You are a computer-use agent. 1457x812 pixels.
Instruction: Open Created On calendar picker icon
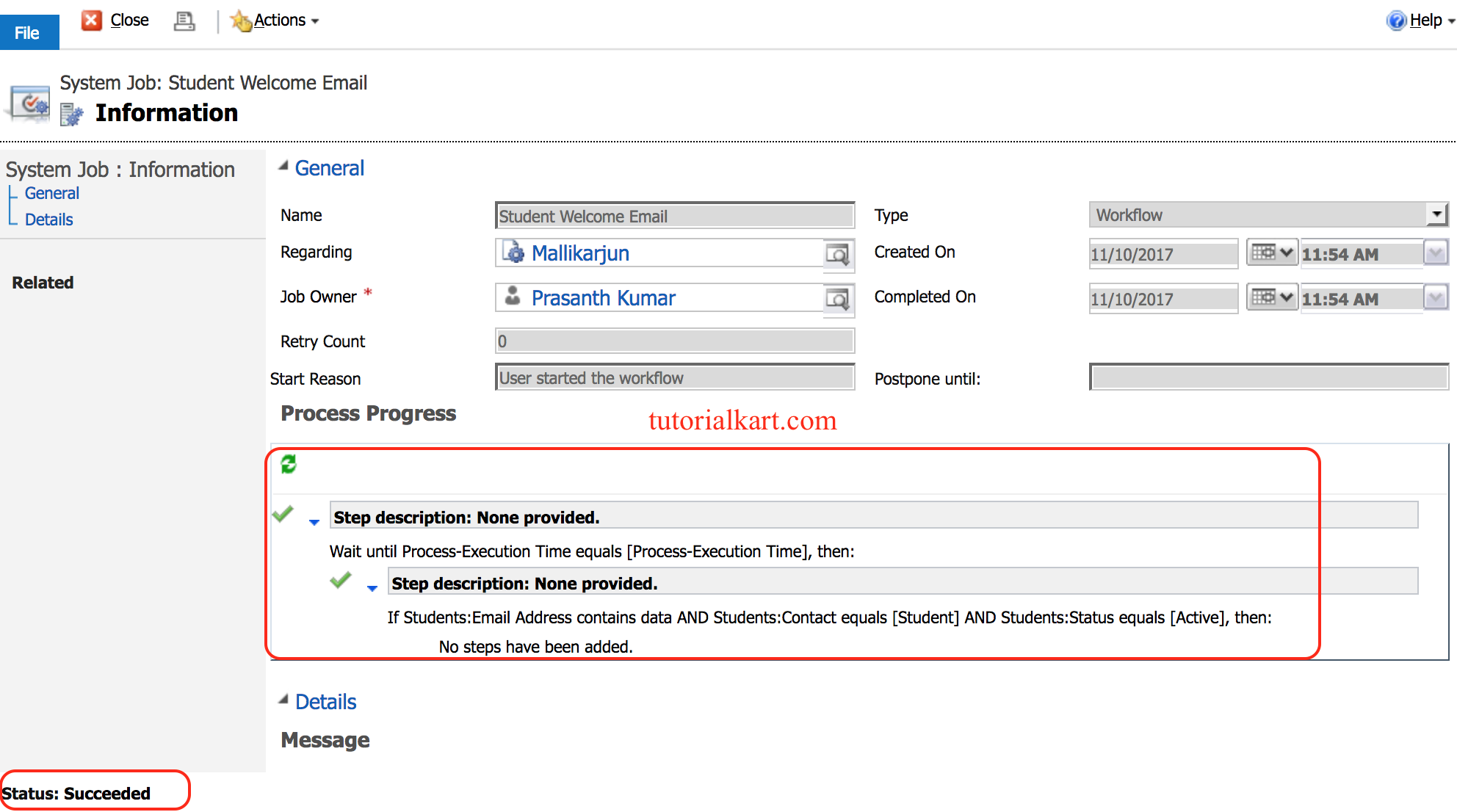click(x=1271, y=253)
